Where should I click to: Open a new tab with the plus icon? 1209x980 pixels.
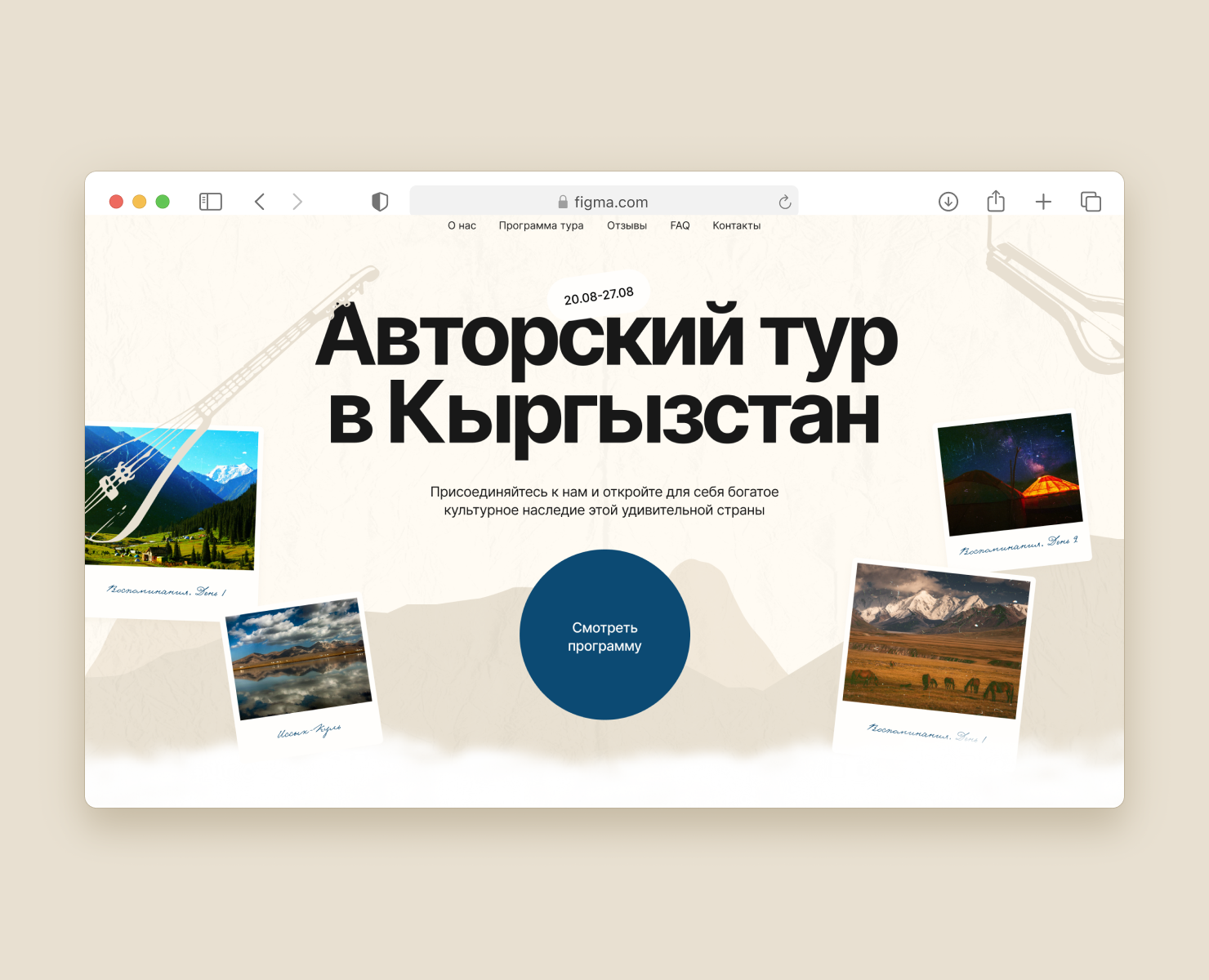[x=1043, y=201]
